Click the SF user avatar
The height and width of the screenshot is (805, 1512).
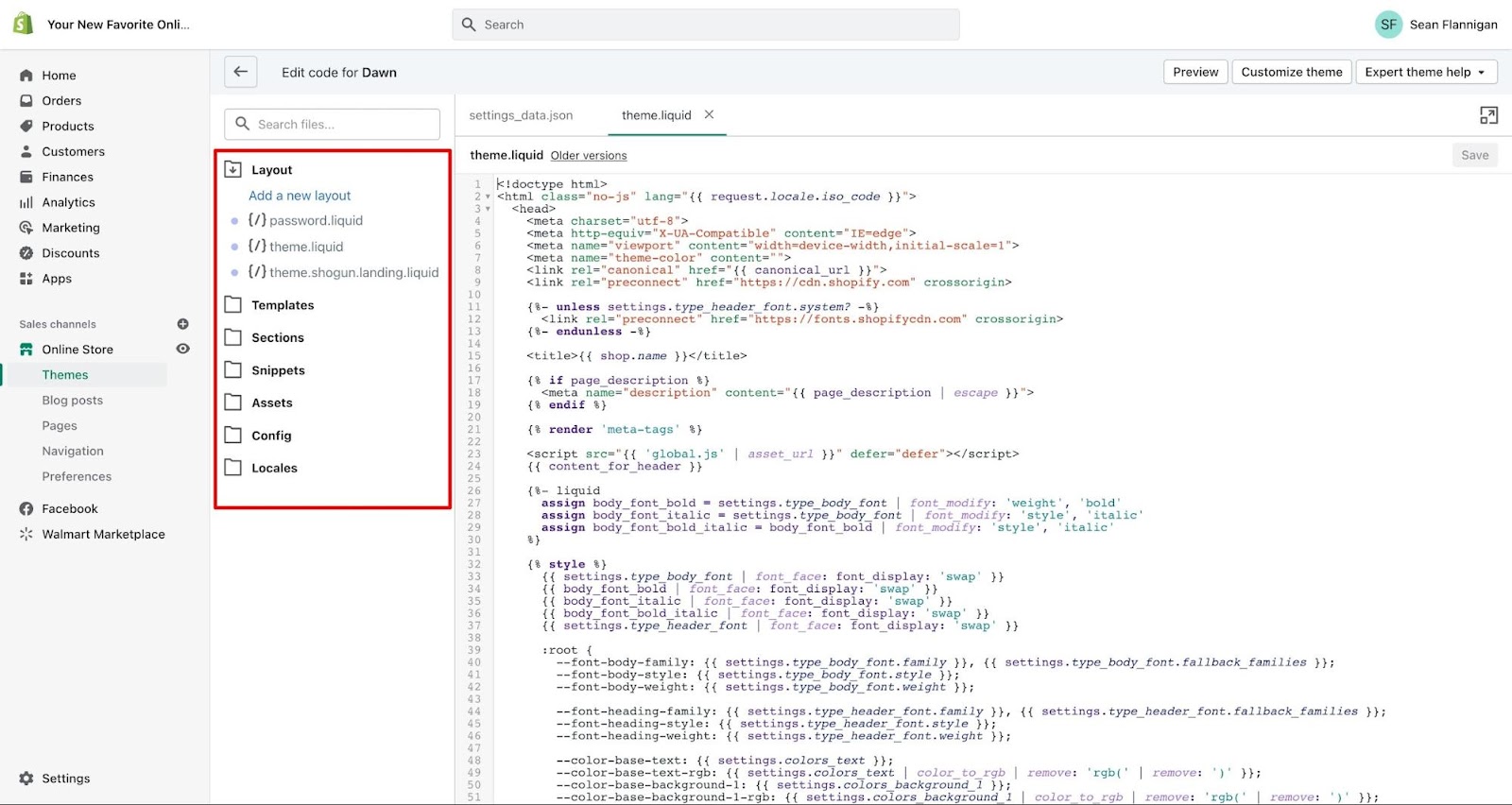pyautogui.click(x=1388, y=25)
